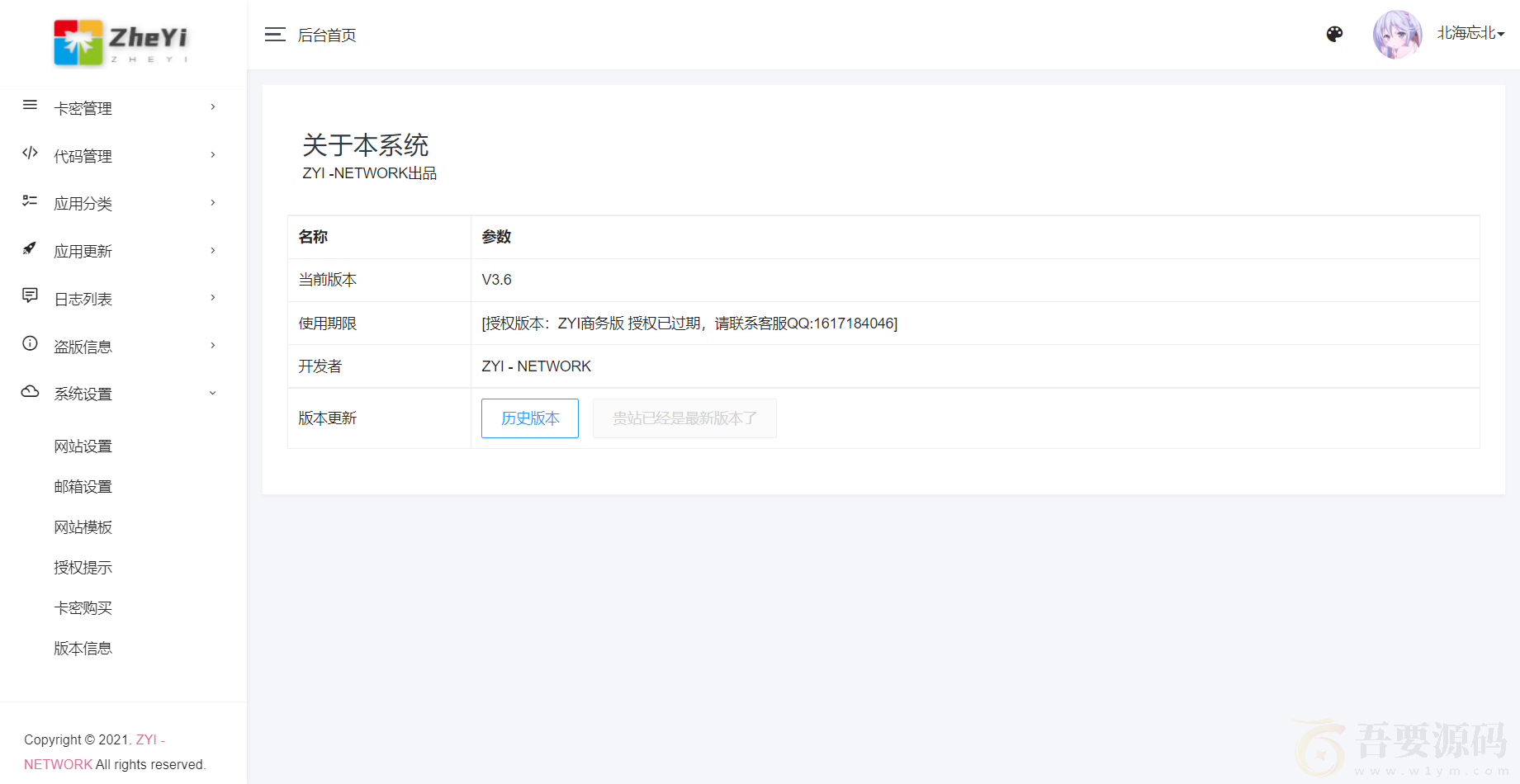Click the 关于本系统 heading
The width and height of the screenshot is (1520, 784).
click(365, 145)
